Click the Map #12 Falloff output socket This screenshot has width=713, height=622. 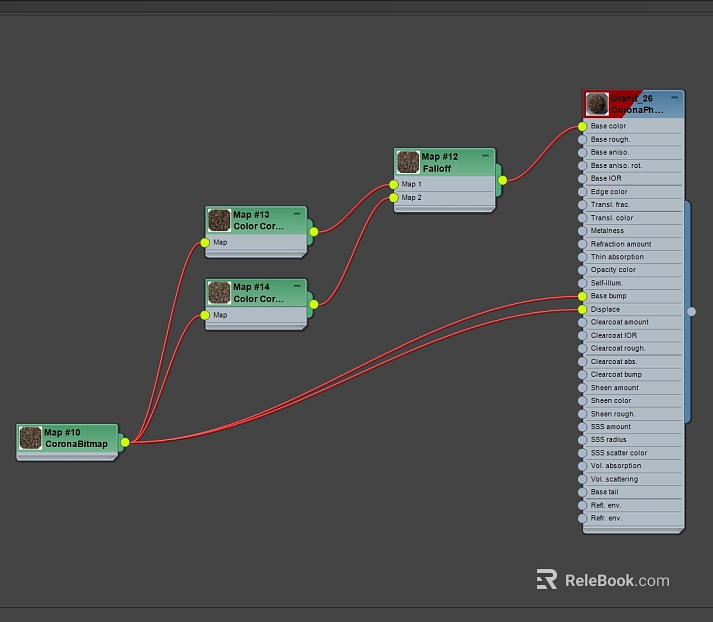tap(502, 181)
